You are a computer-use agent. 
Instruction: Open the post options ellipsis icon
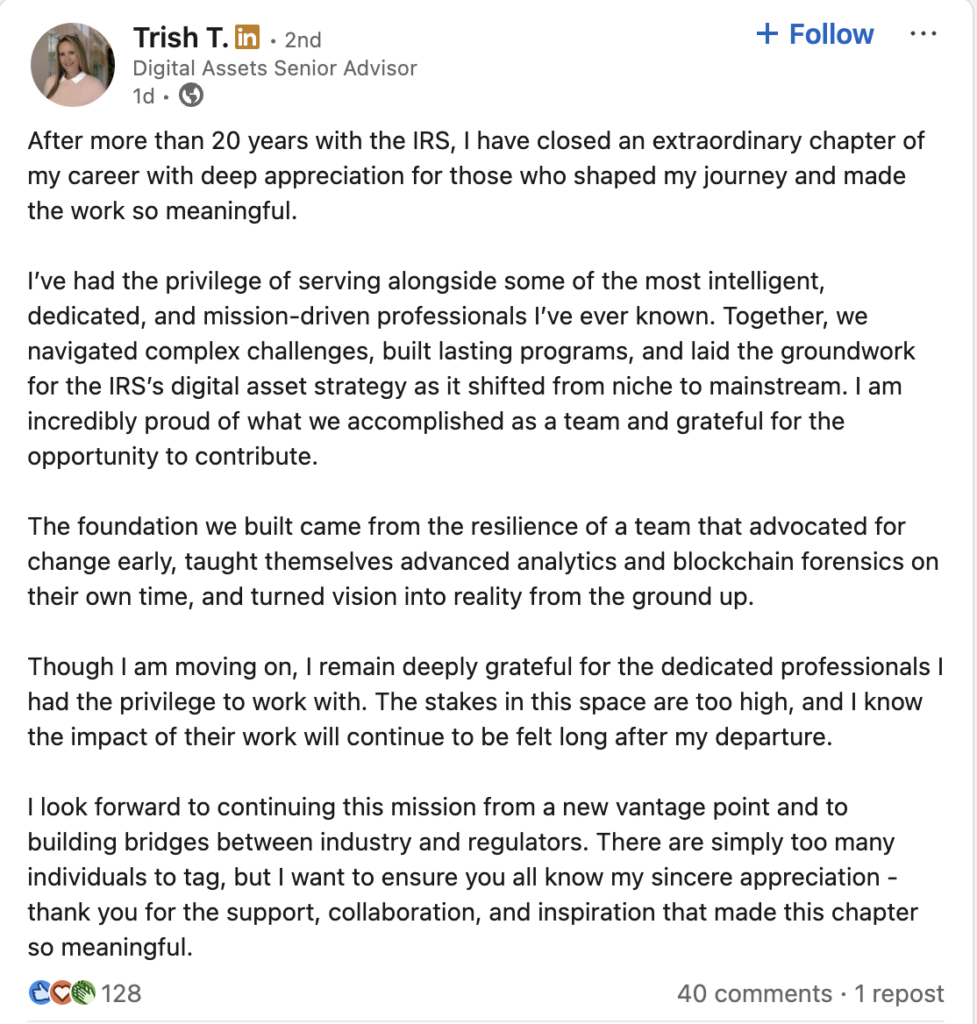(x=924, y=33)
